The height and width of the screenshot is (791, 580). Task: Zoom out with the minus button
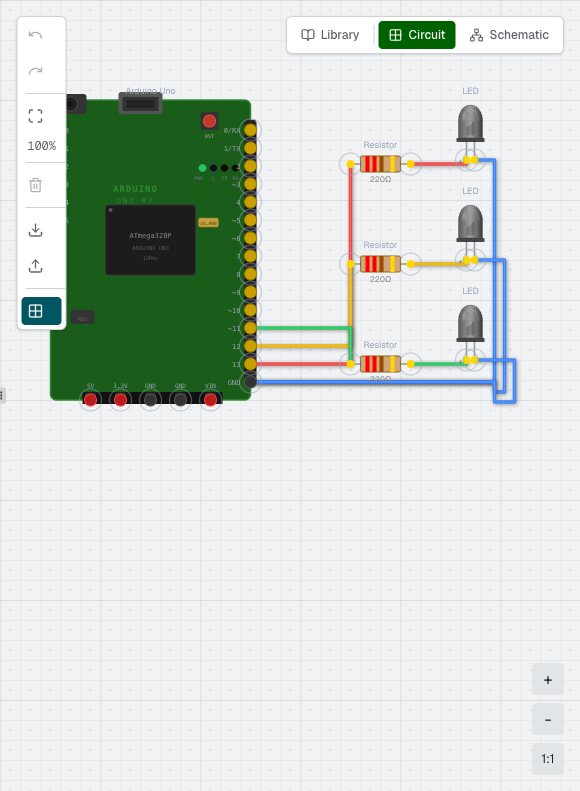(x=548, y=719)
